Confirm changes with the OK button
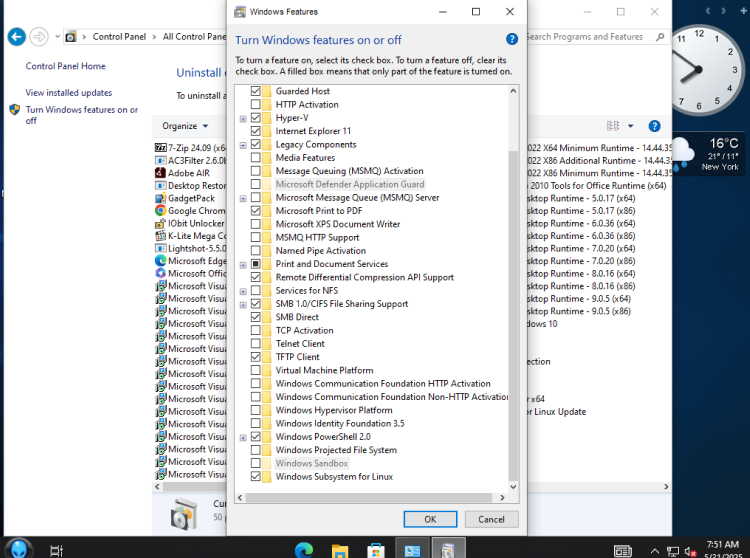Screen dimensions: 750x558 point(430,519)
